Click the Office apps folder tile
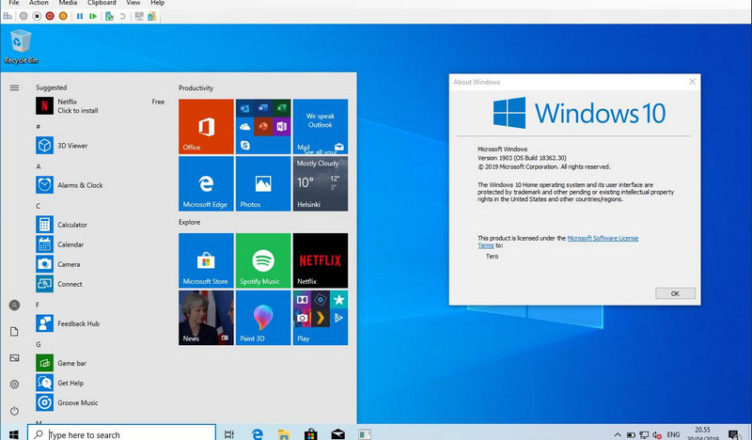Viewport: 752px width, 440px height. (x=263, y=127)
